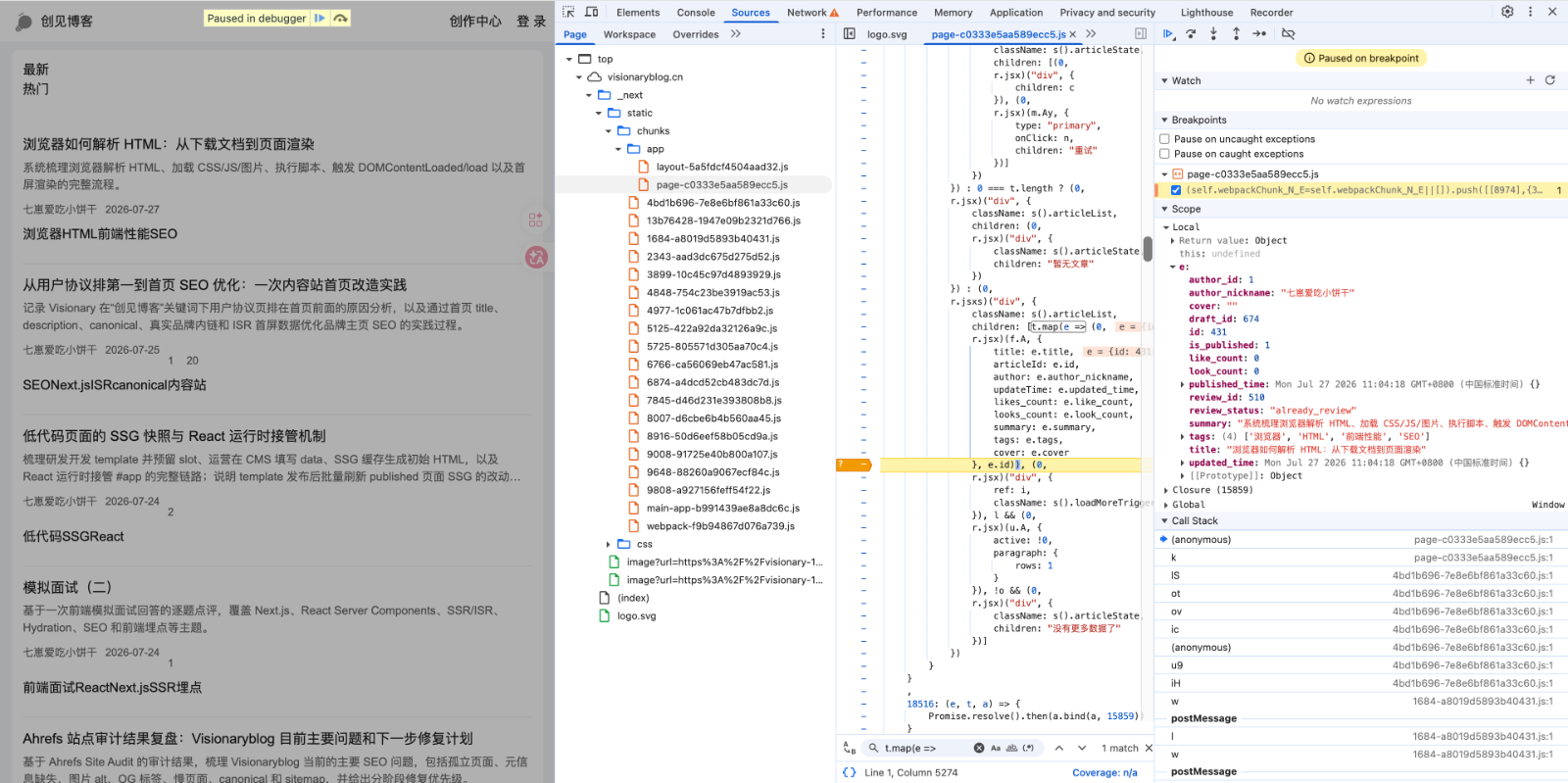Image resolution: width=1568 pixels, height=783 pixels.
Task: Open layout-5a5fdcf4504aad32.js in file tree
Action: coord(722,167)
